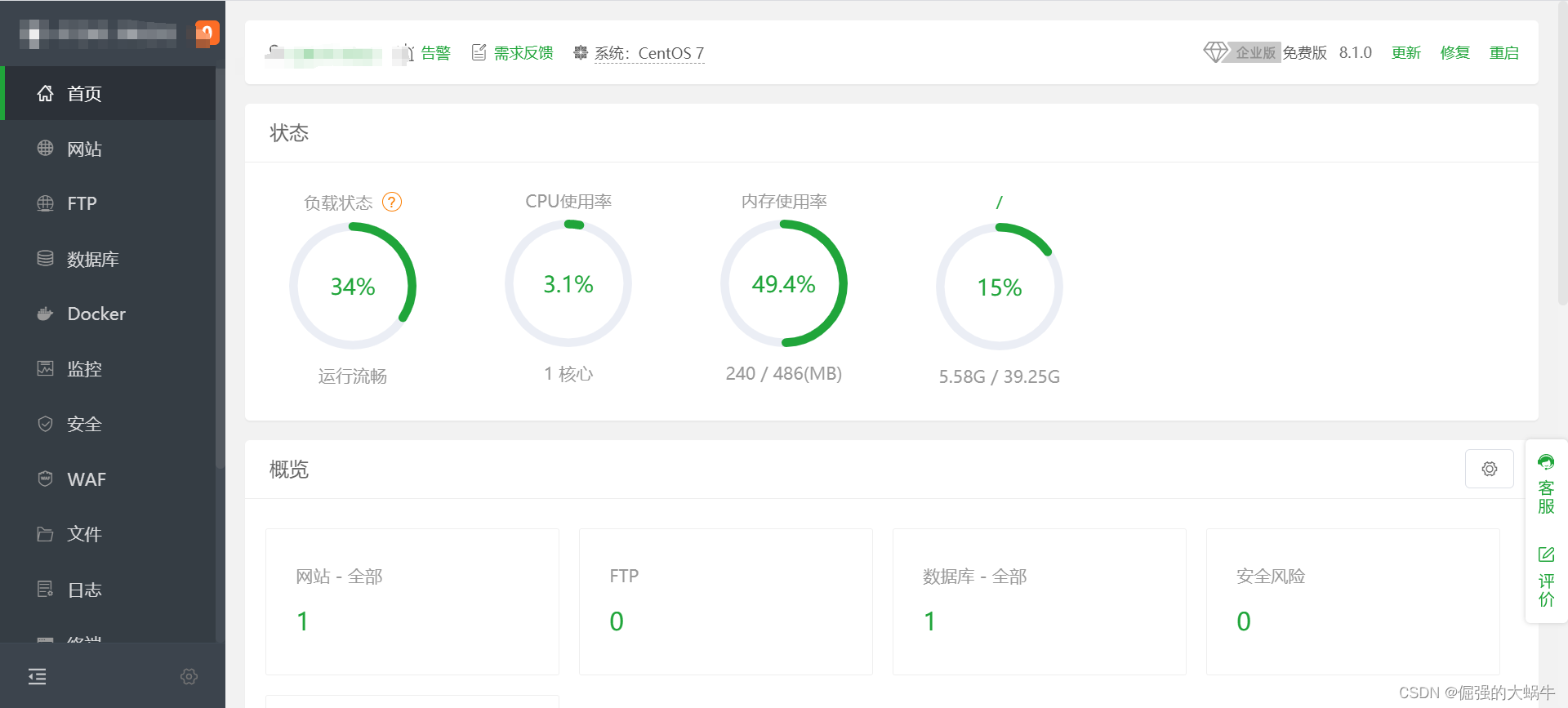Click the globe icon beside 网站
This screenshot has height=708, width=1568.
tap(46, 148)
